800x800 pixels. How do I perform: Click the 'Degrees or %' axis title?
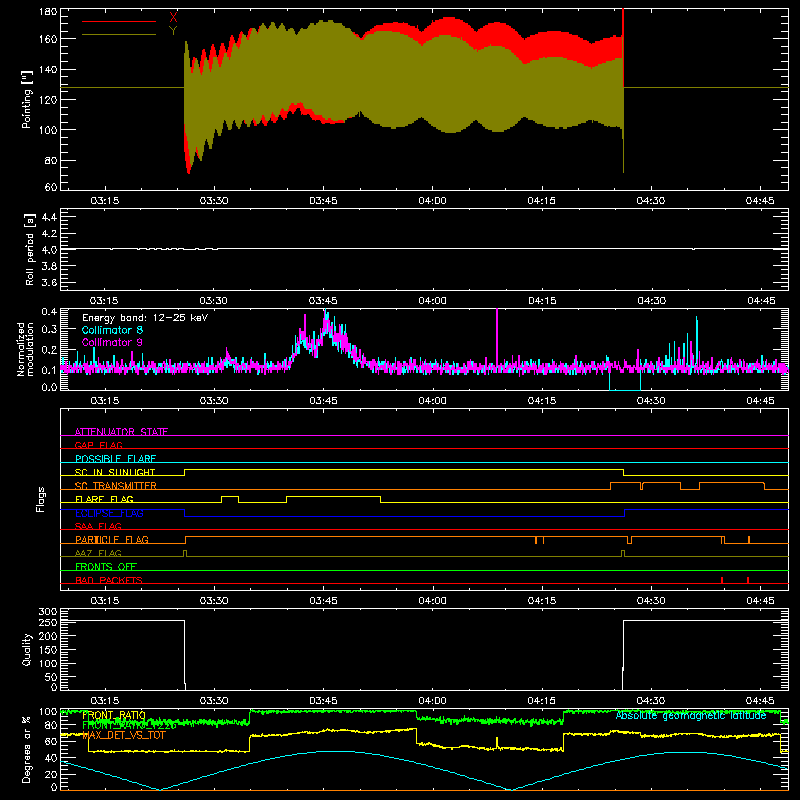pyautogui.click(x=27, y=749)
